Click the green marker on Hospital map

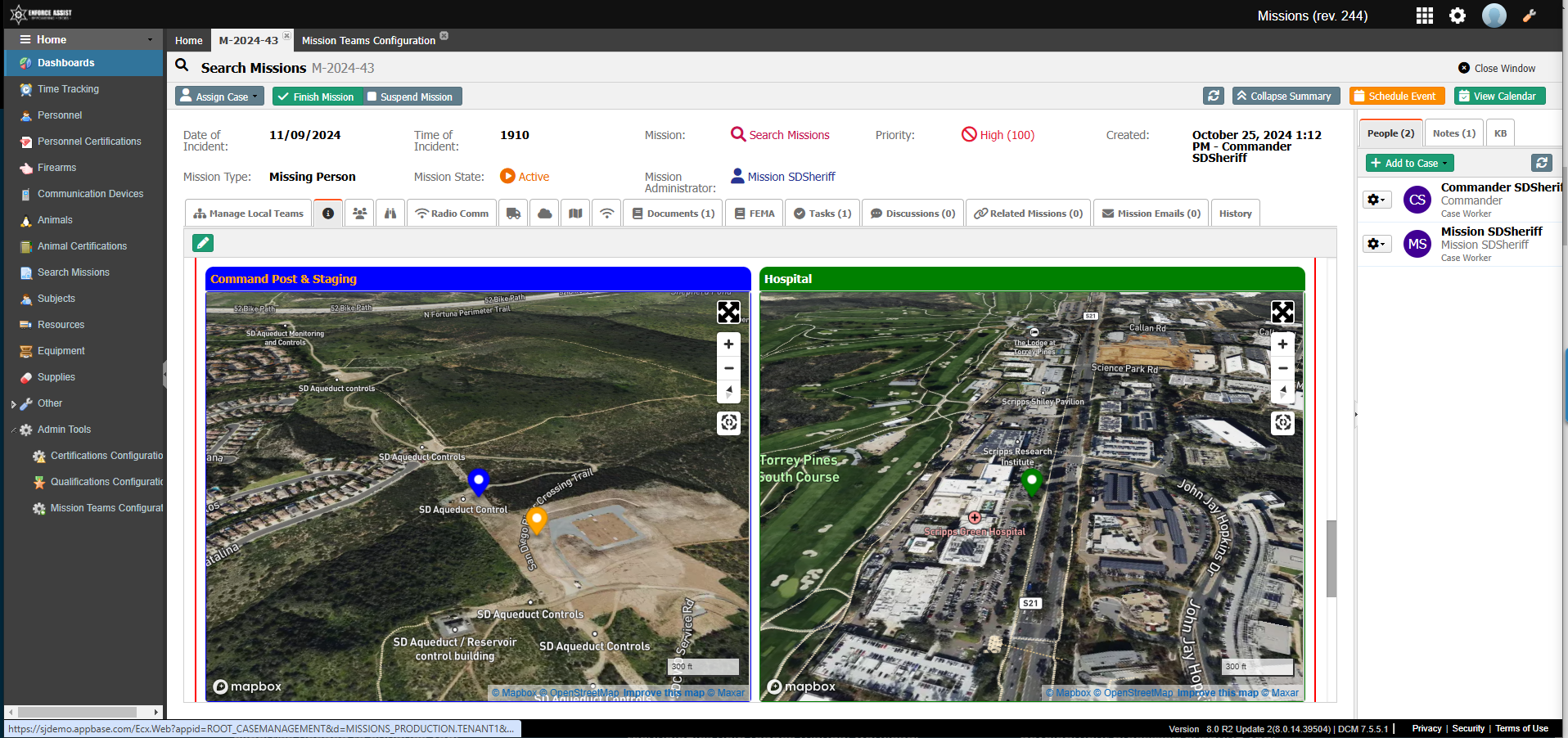click(1031, 483)
